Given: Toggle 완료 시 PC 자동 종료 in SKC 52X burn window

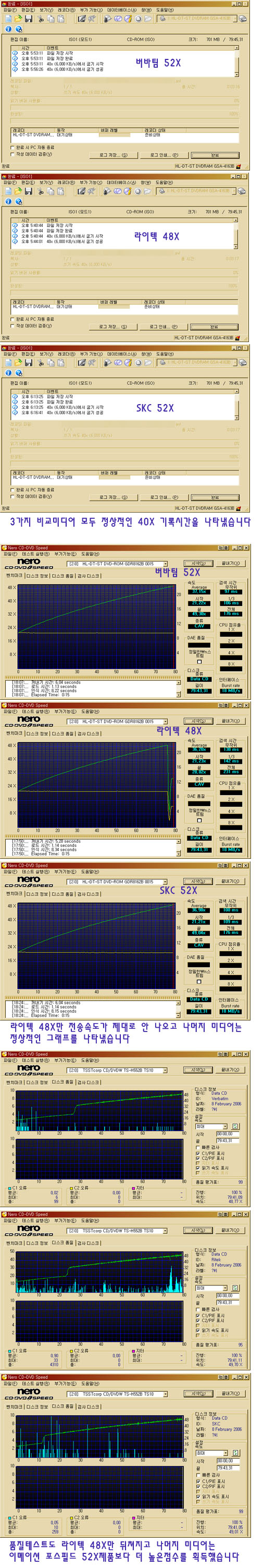Looking at the screenshot, I should tap(13, 490).
